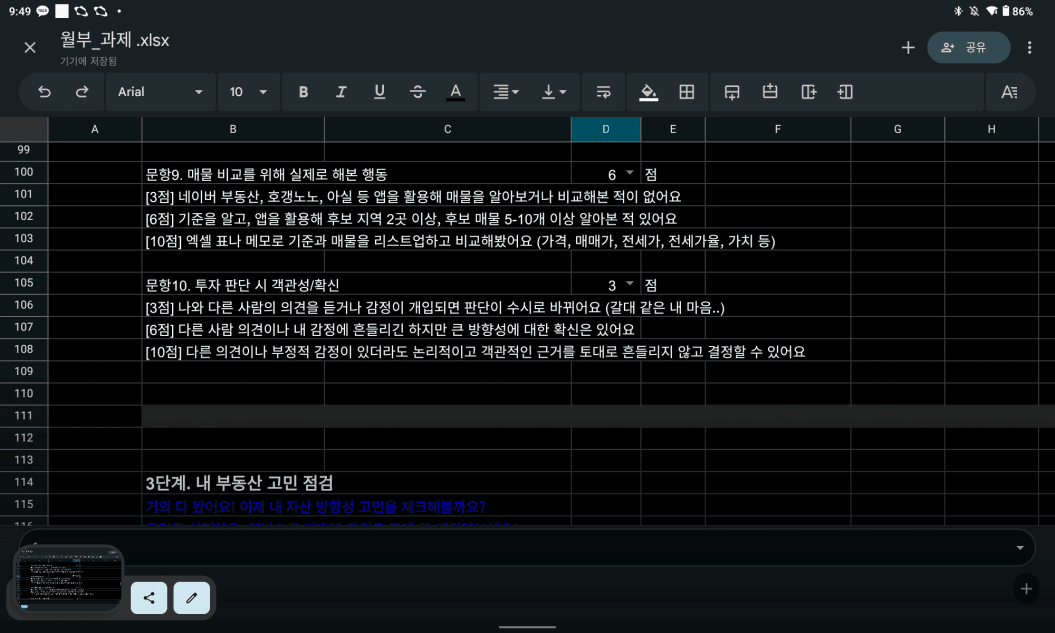This screenshot has width=1055, height=633.
Task: Redo the last undone action
Action: coord(82,92)
